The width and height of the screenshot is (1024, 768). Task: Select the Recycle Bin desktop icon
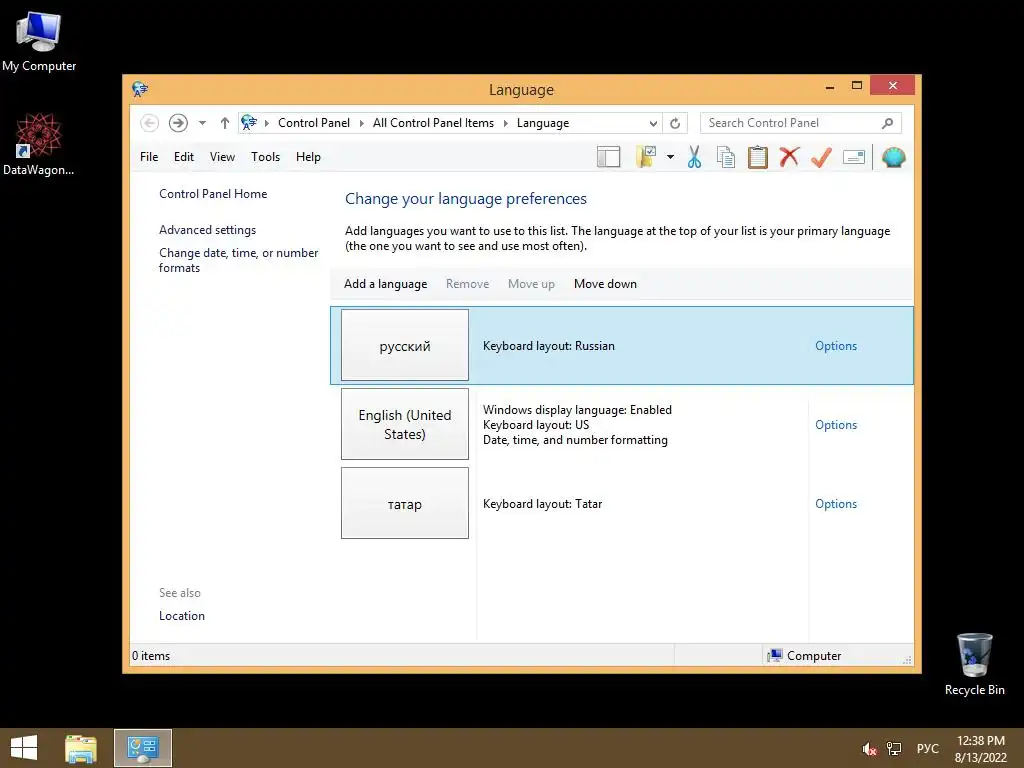(974, 664)
